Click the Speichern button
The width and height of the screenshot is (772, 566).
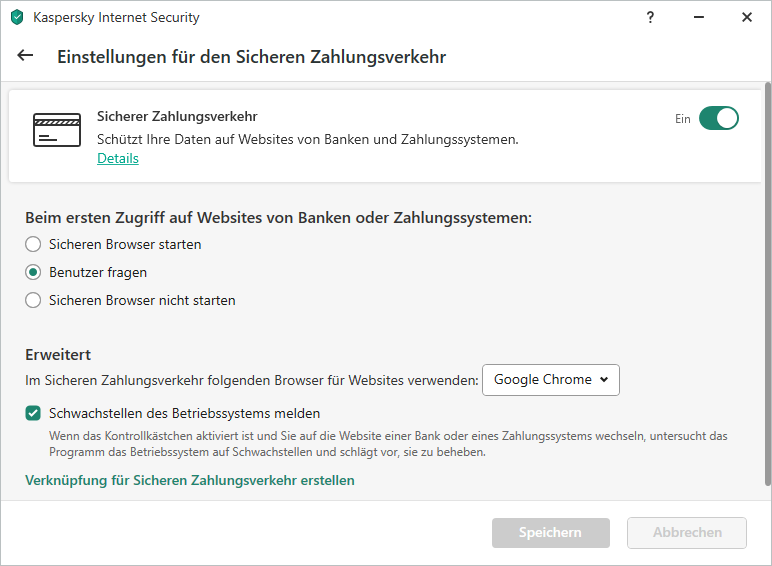click(x=550, y=533)
